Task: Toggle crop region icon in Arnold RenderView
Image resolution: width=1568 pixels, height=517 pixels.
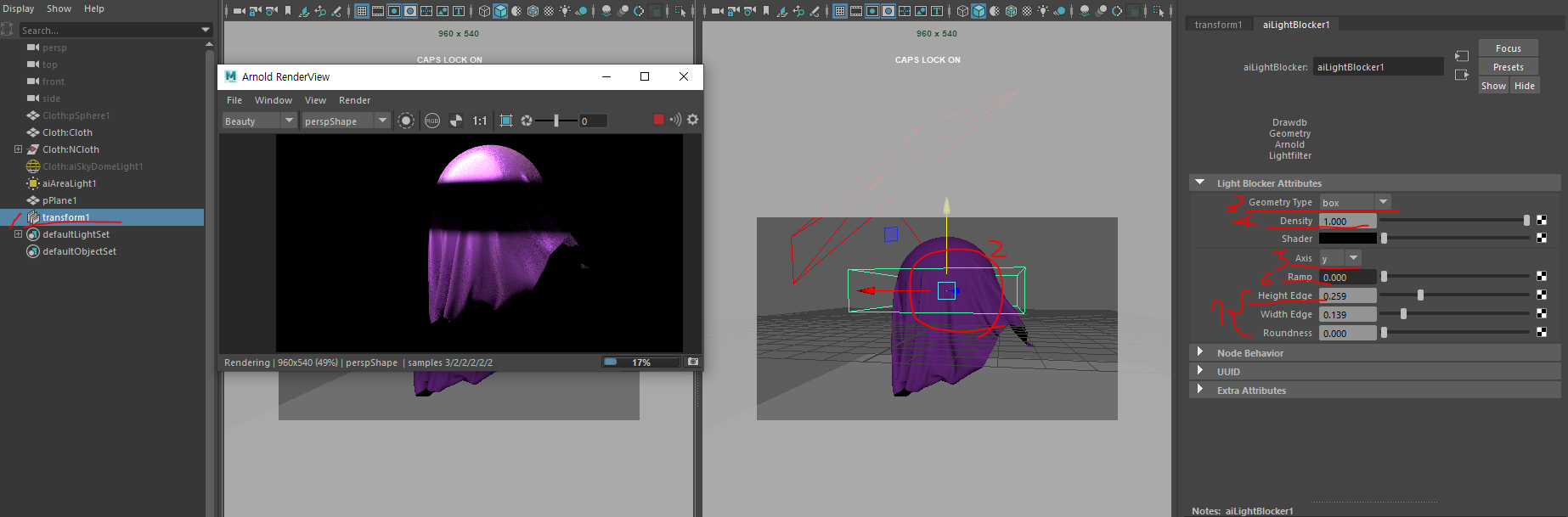Action: click(x=506, y=121)
